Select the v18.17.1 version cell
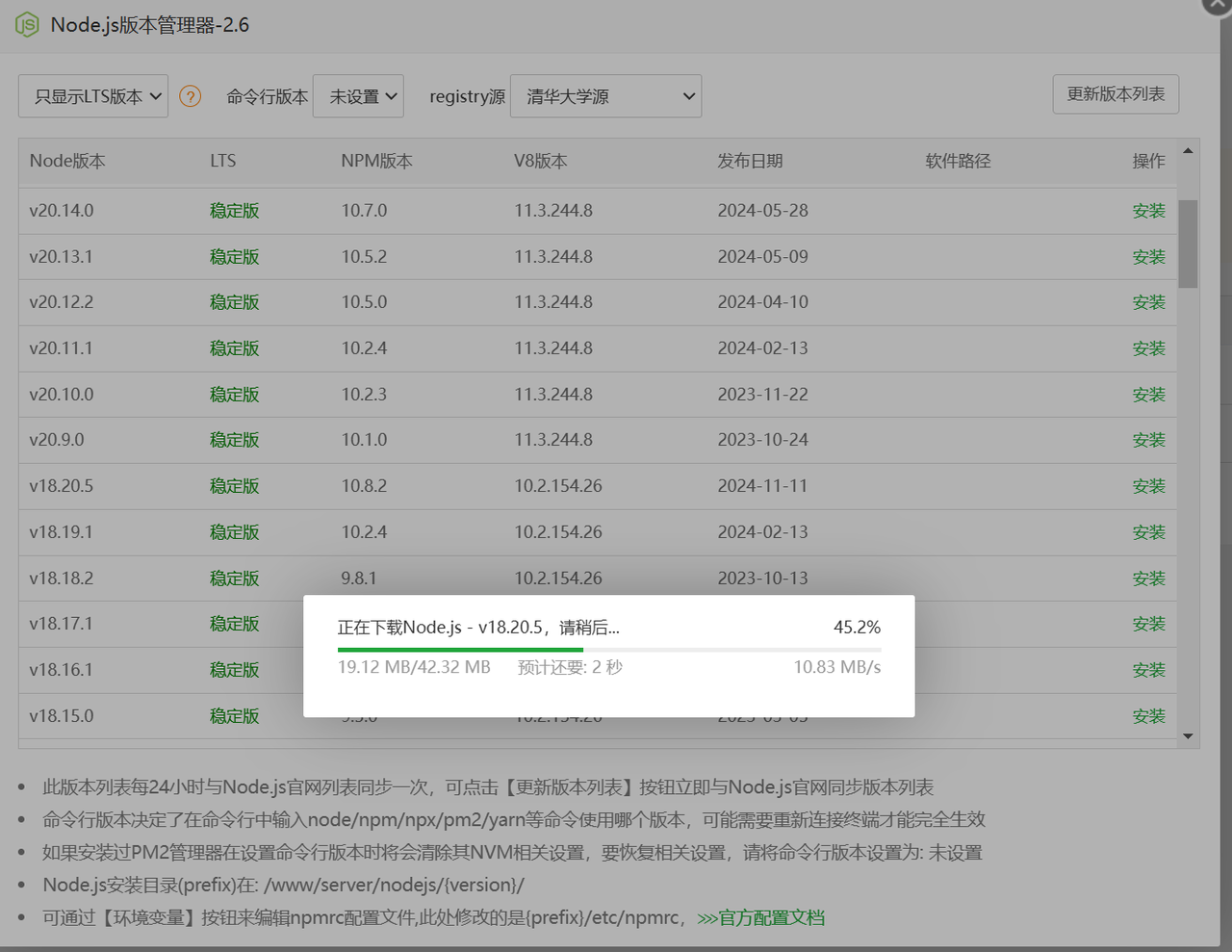 62,624
